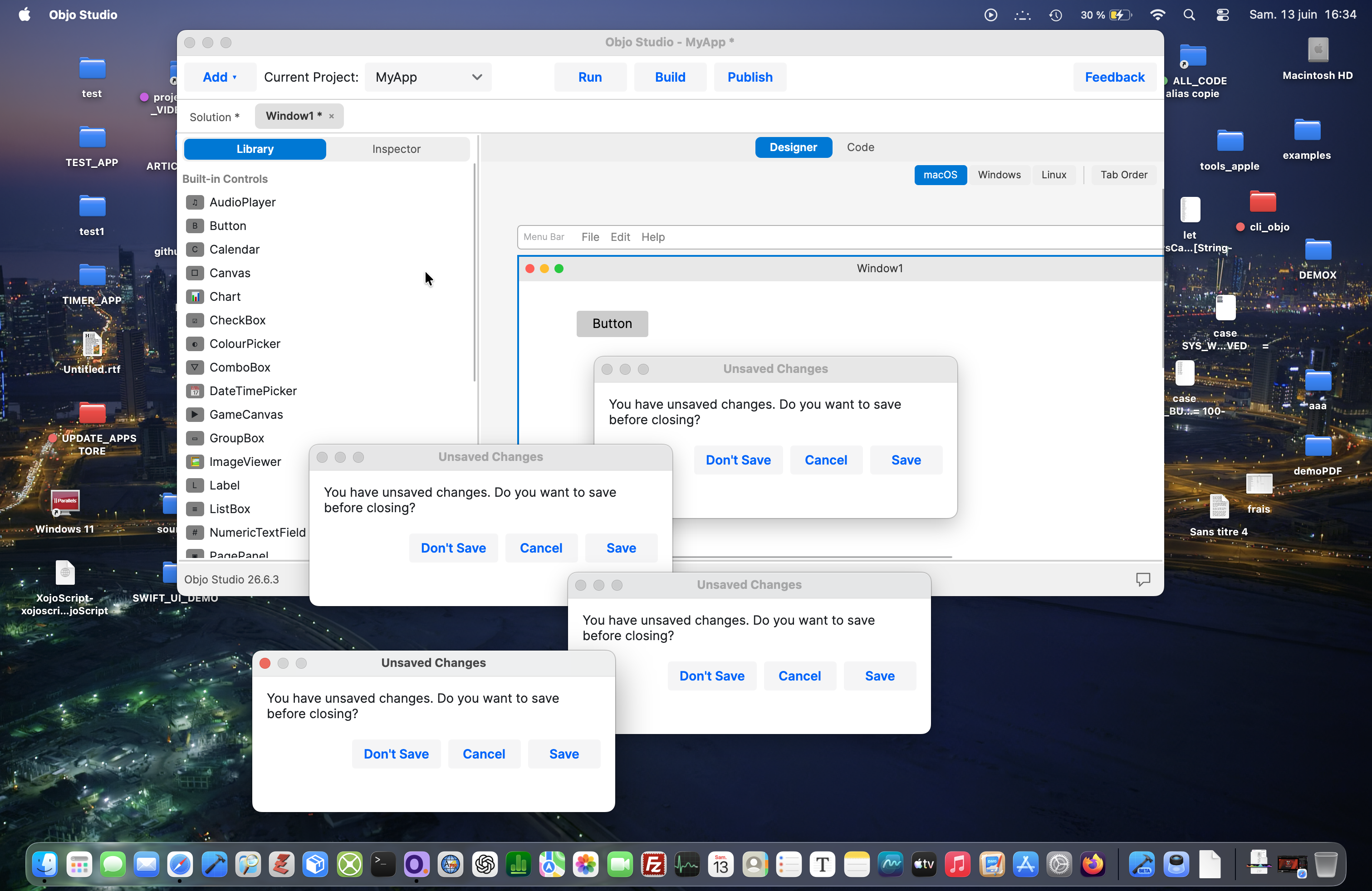Screen dimensions: 1372x891
Task: Toggle the Tab Order mode
Action: tap(1123, 175)
